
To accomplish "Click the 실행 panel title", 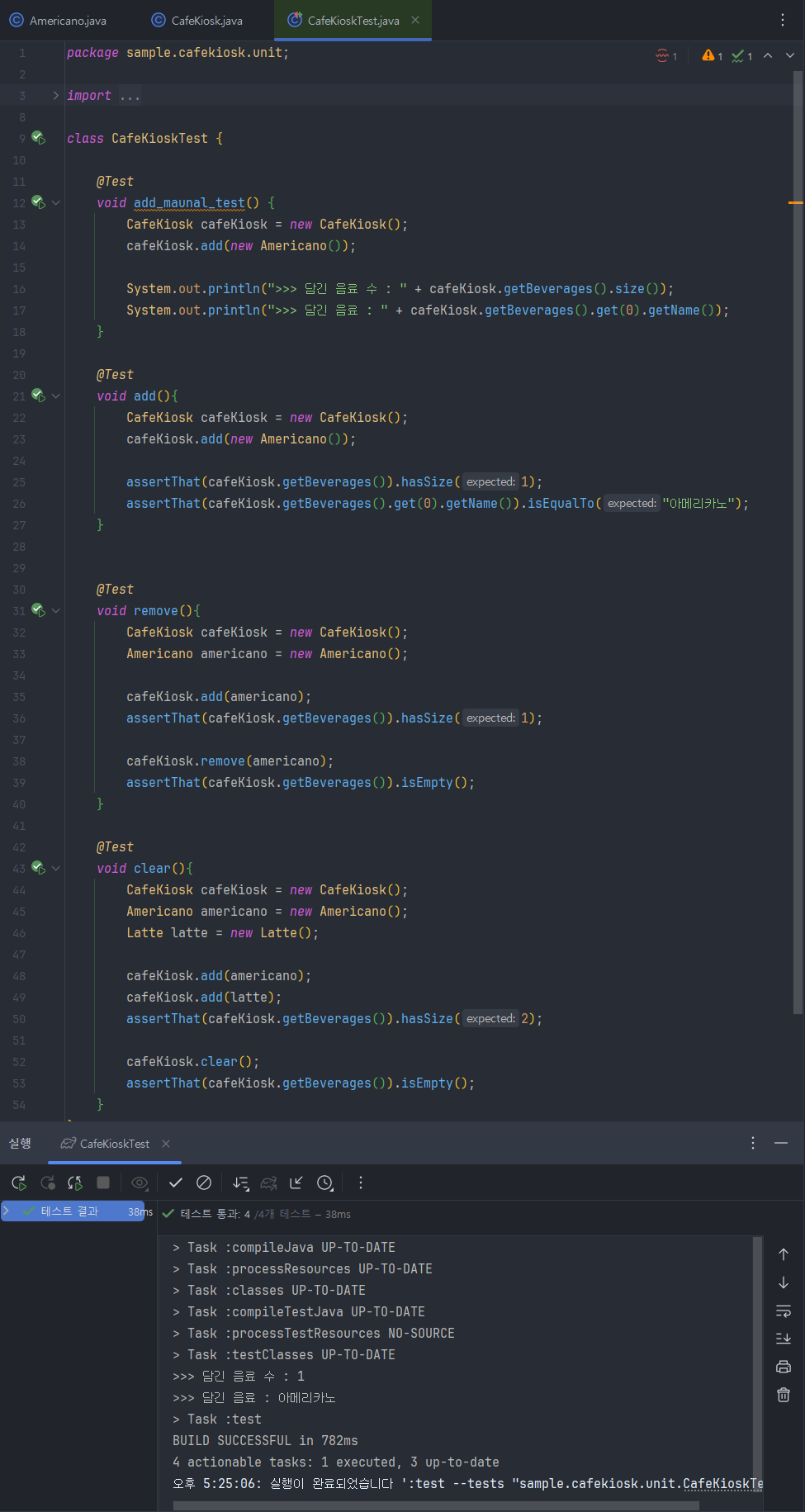I will (20, 1144).
